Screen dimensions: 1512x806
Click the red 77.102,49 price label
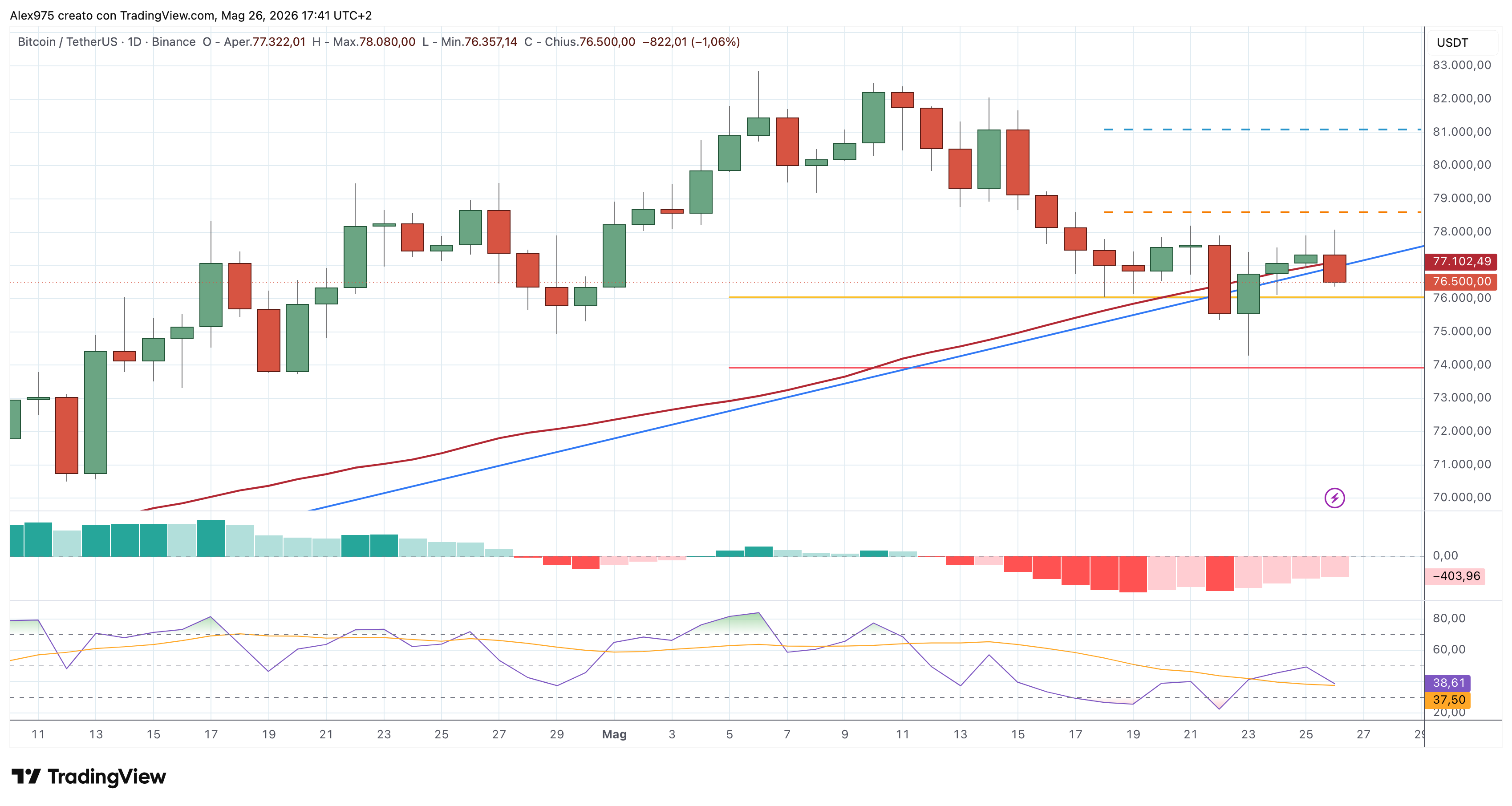click(x=1461, y=261)
